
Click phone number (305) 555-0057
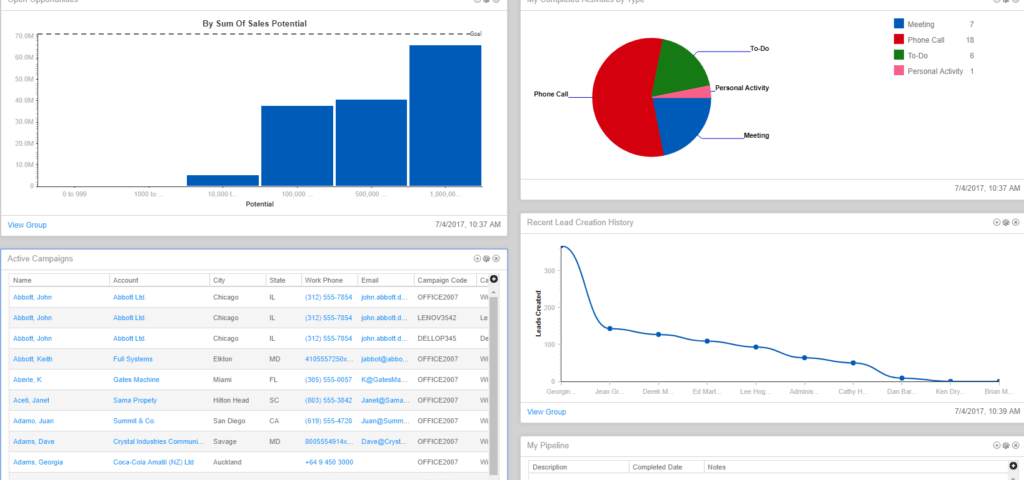[328, 379]
